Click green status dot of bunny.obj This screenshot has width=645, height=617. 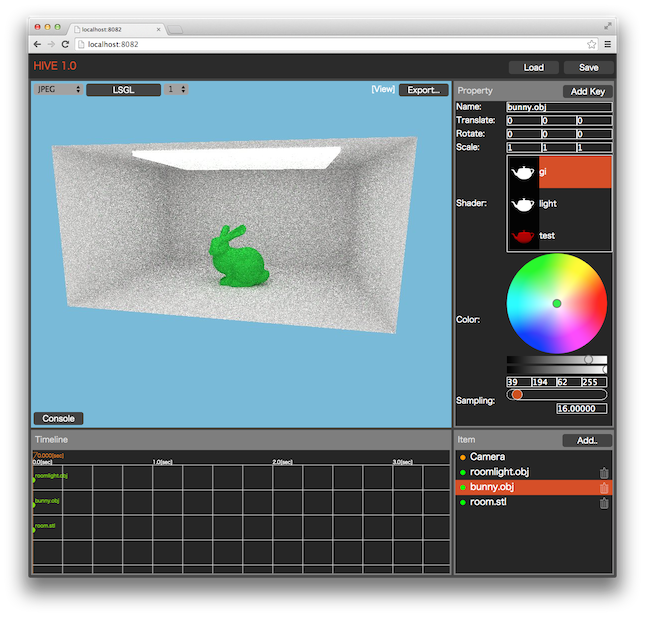click(463, 487)
